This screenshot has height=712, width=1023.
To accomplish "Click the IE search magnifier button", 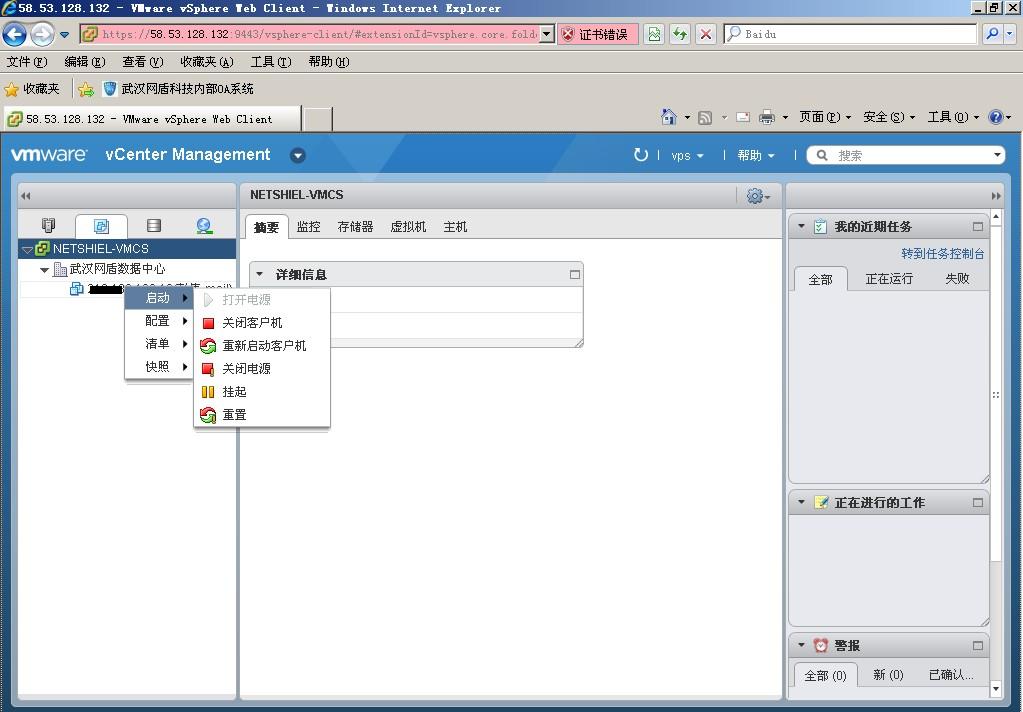I will click(992, 34).
